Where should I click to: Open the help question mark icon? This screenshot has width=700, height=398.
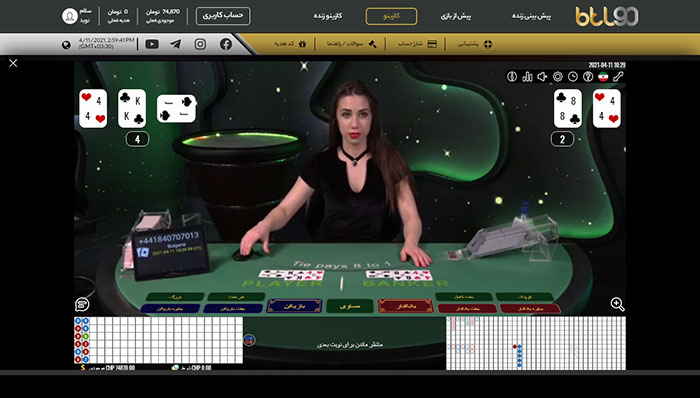(588, 77)
